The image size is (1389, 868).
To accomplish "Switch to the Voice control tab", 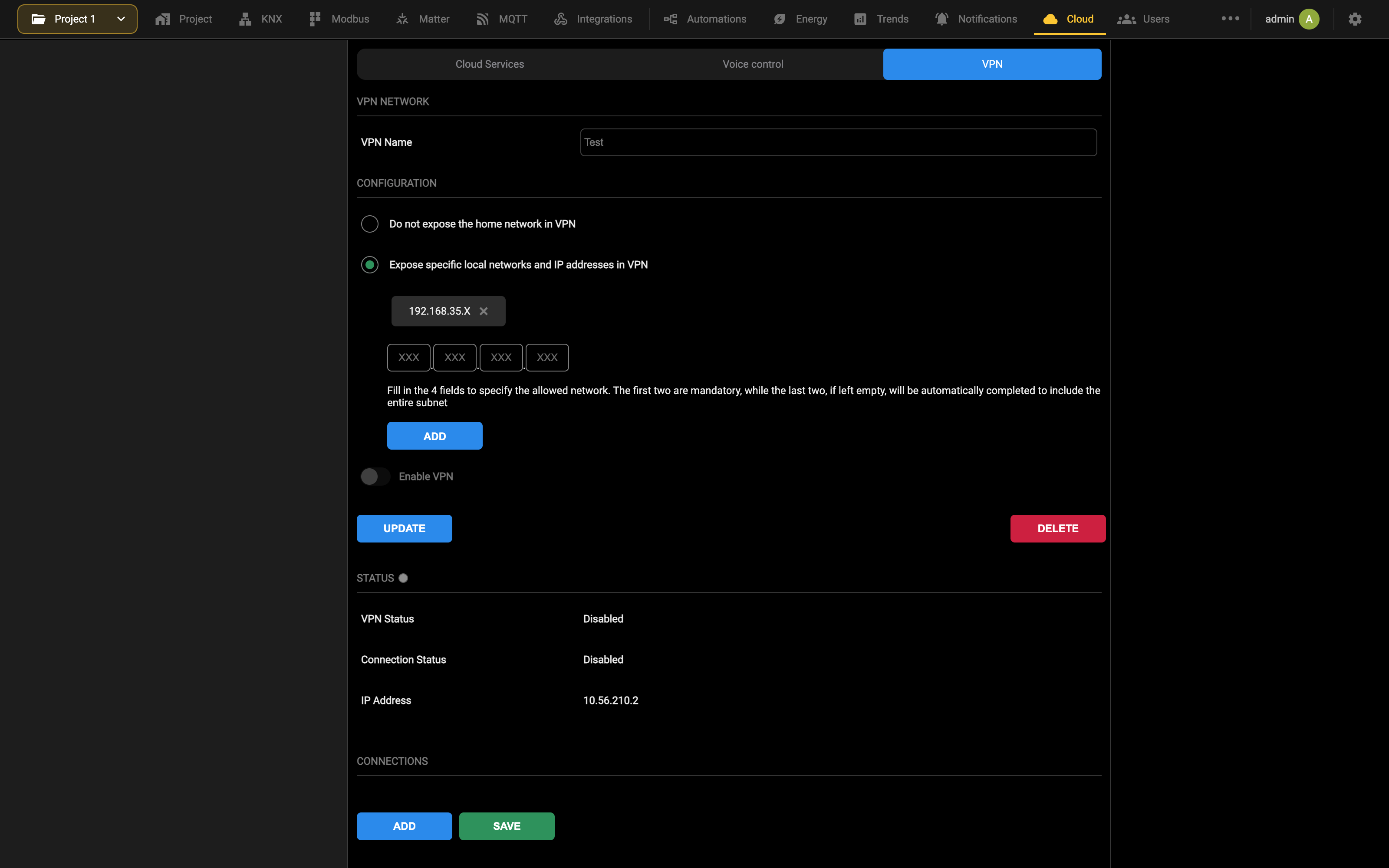I will pos(753,64).
